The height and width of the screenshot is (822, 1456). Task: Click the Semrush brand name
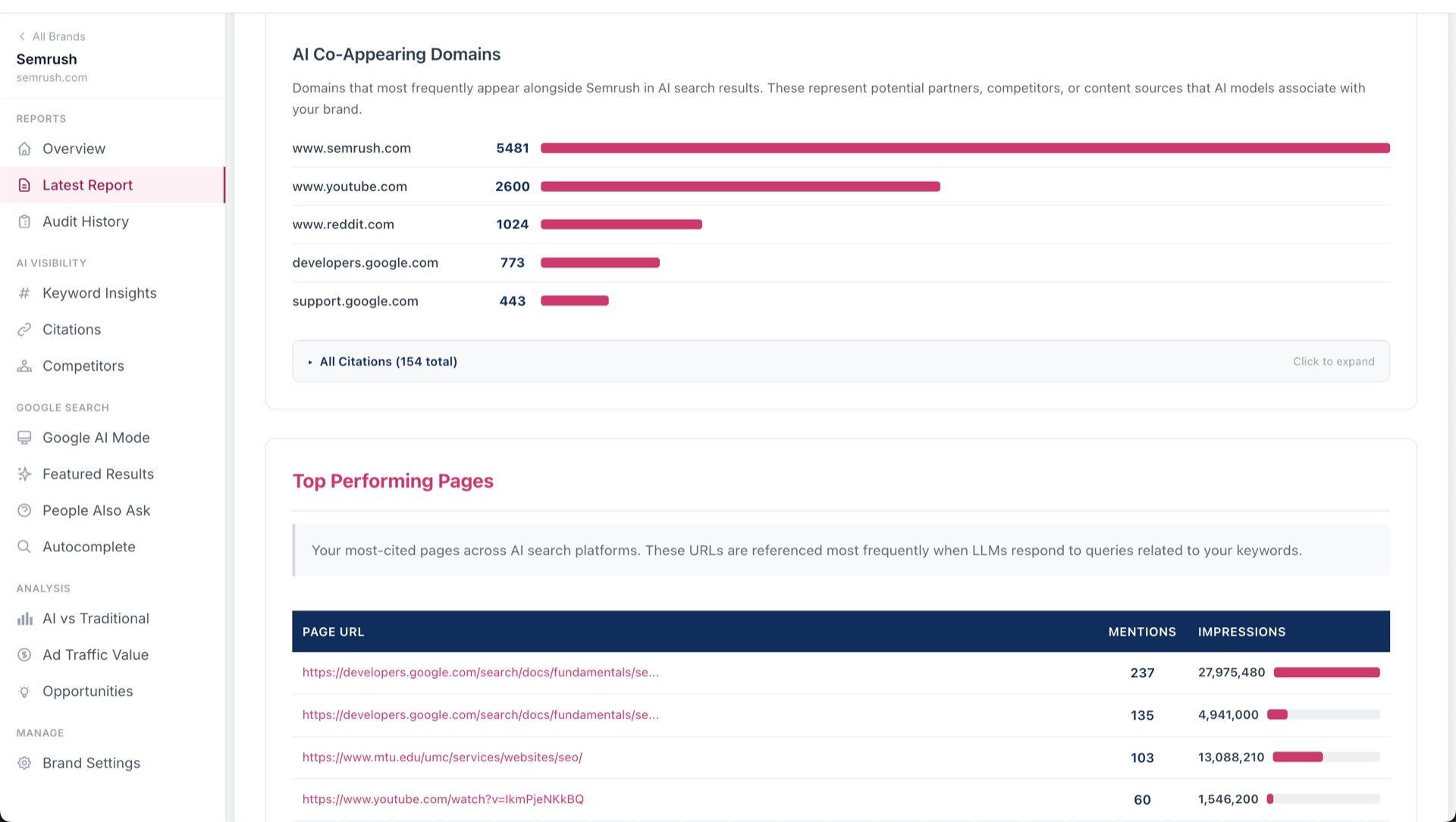pos(46,59)
